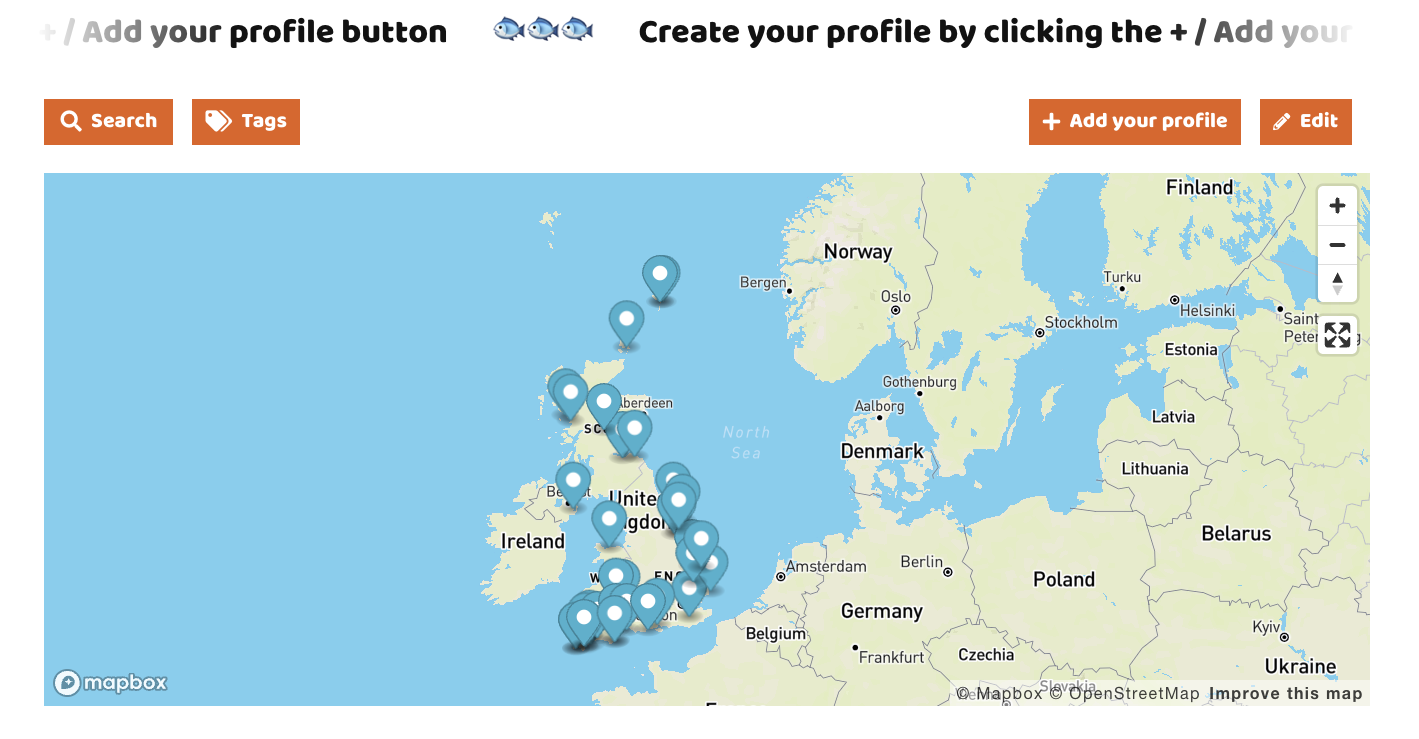
Task: Click the Berlin city label
Action: [x=922, y=562]
